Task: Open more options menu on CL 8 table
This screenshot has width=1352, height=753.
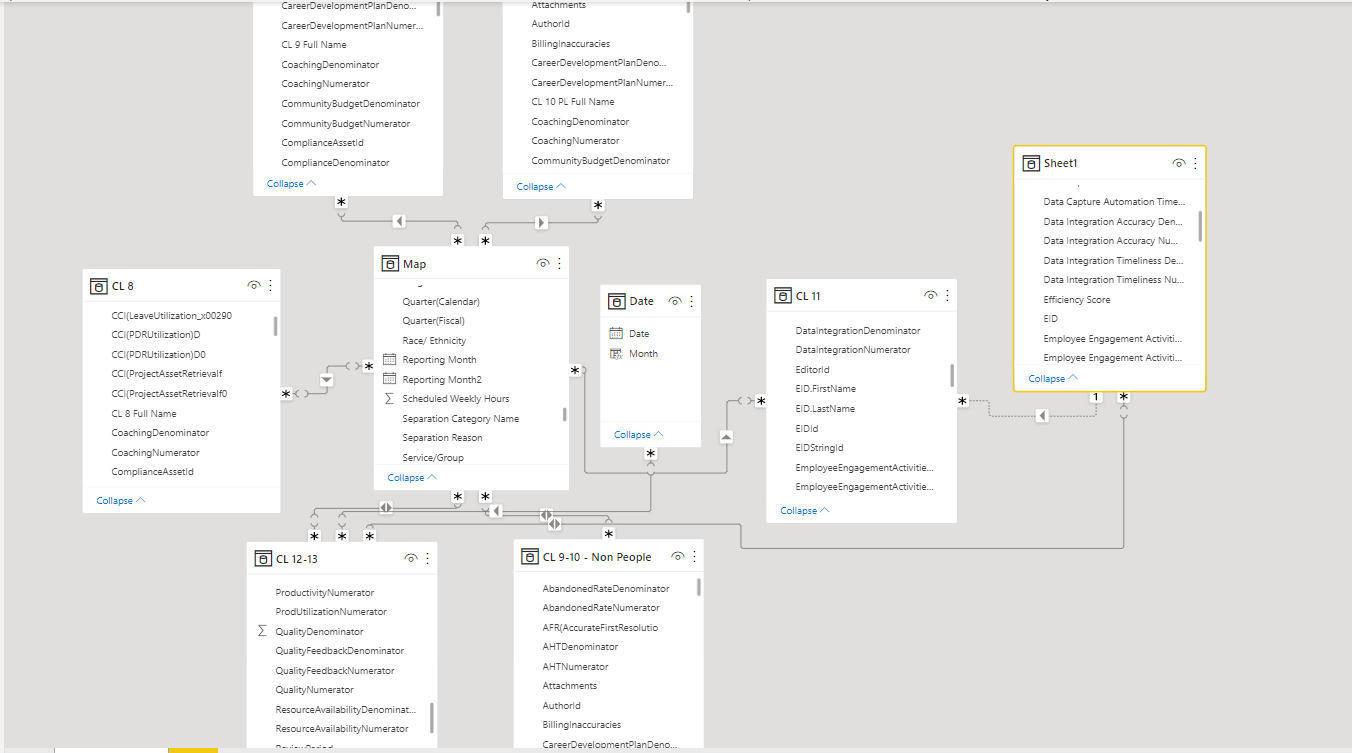Action: pos(270,286)
